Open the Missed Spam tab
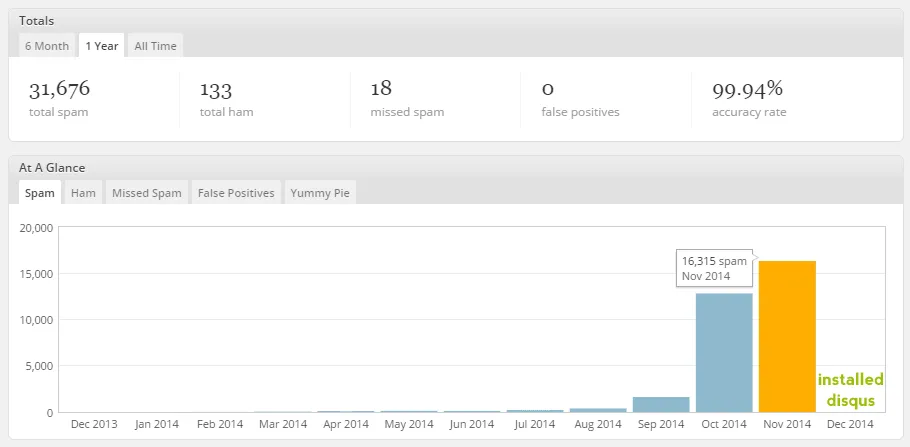The height and width of the screenshot is (447, 910). pos(147,193)
